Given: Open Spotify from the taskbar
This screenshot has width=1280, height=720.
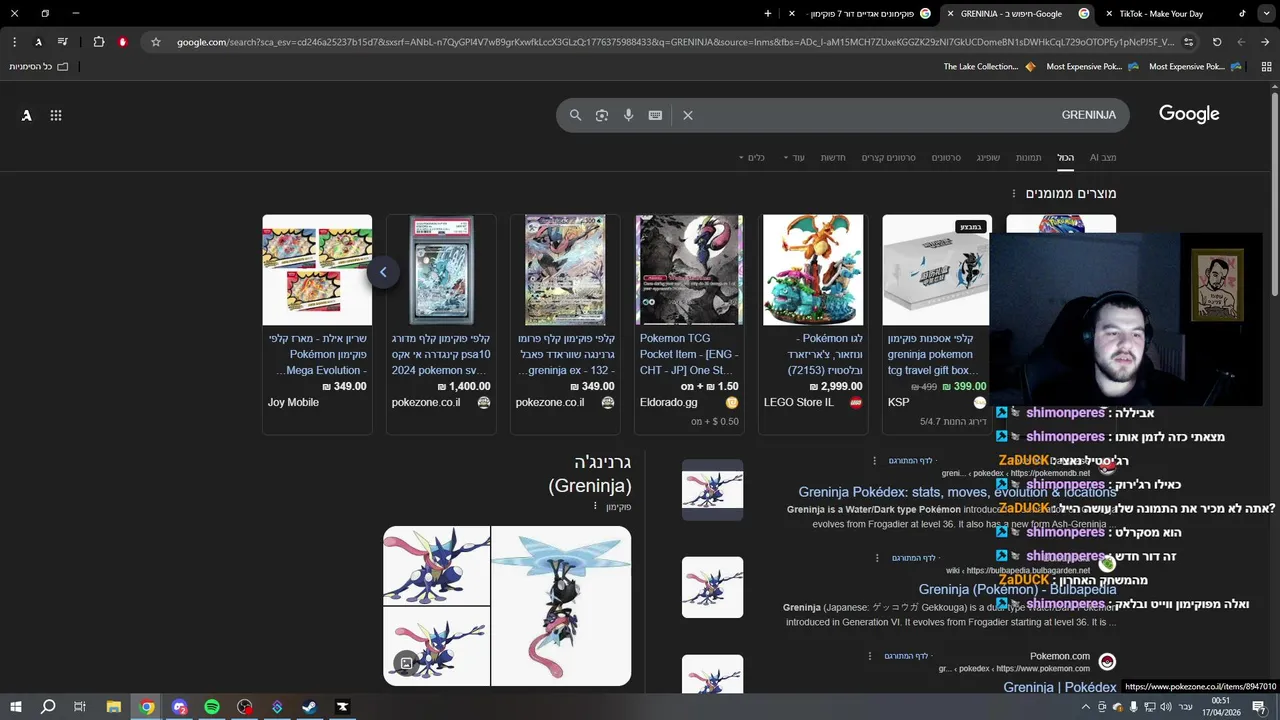Looking at the screenshot, I should tap(212, 707).
